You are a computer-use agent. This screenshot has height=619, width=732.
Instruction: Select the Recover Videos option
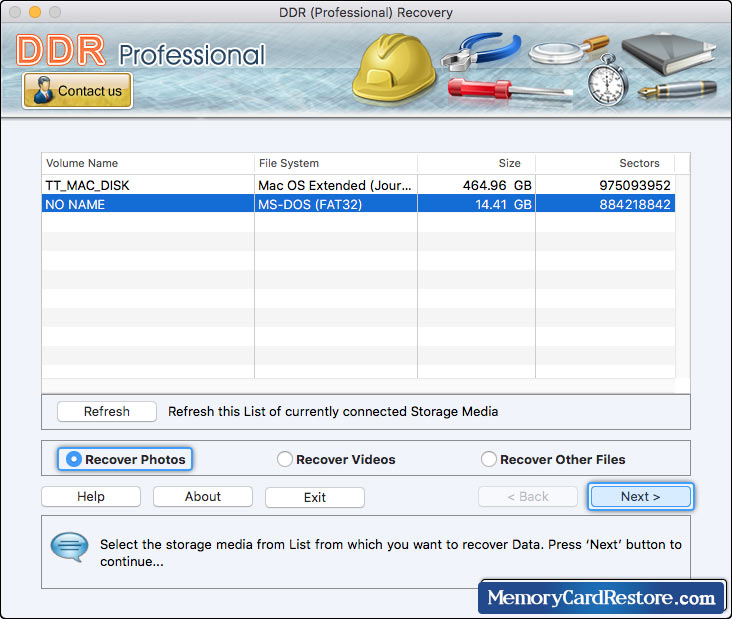(x=336, y=459)
